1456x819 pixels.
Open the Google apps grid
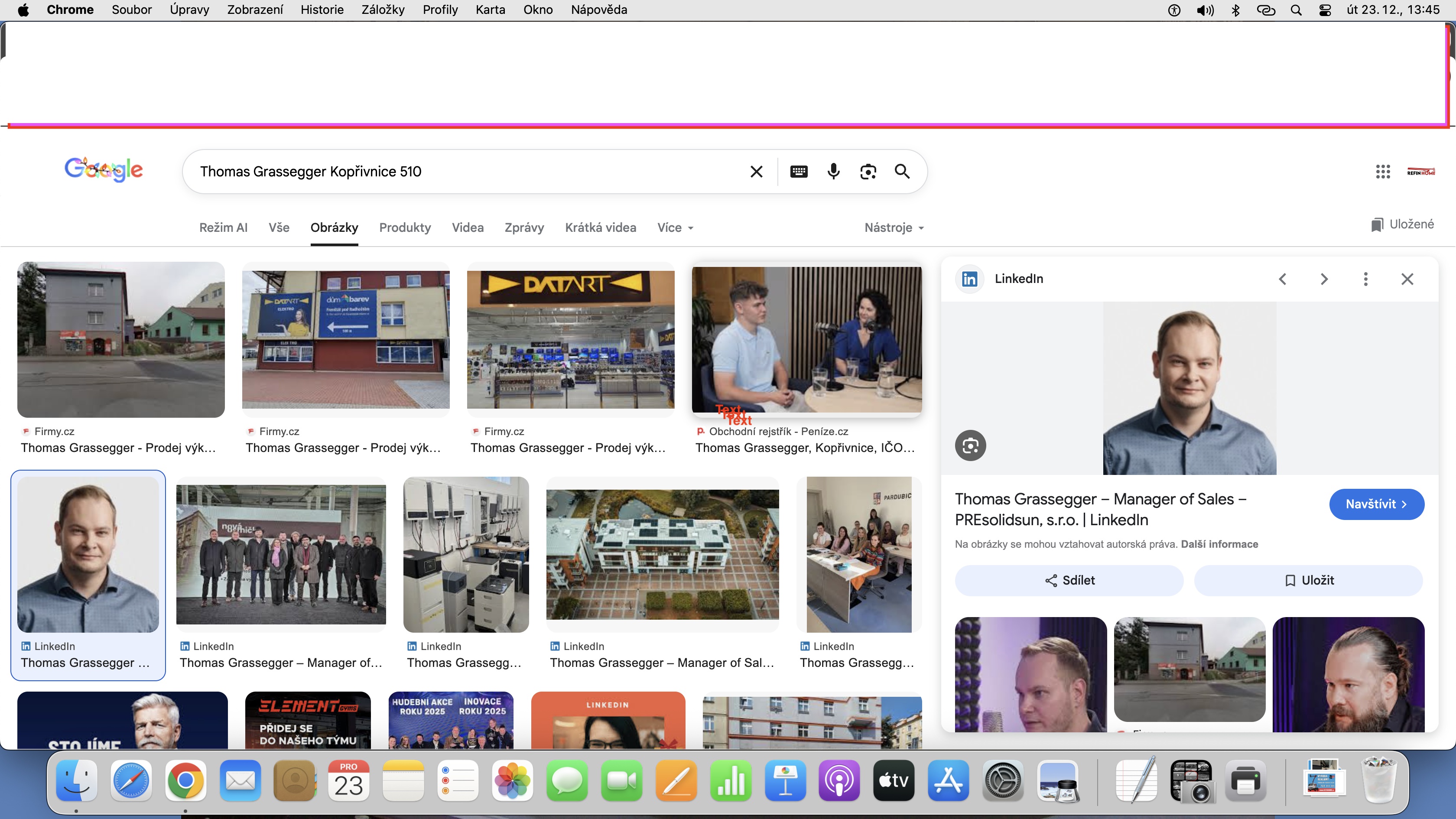(x=1382, y=171)
